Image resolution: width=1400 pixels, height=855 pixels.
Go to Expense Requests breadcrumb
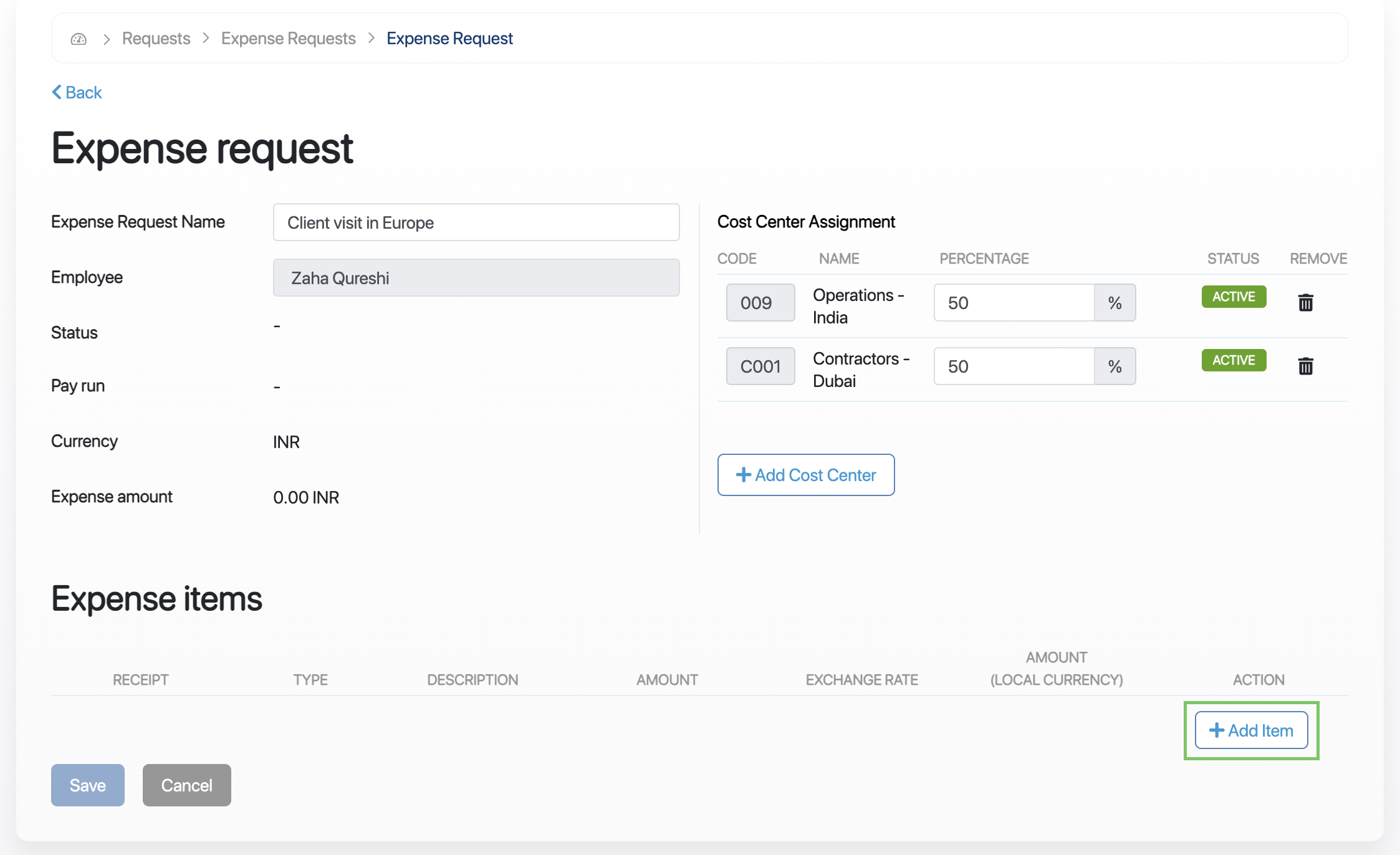tap(288, 39)
